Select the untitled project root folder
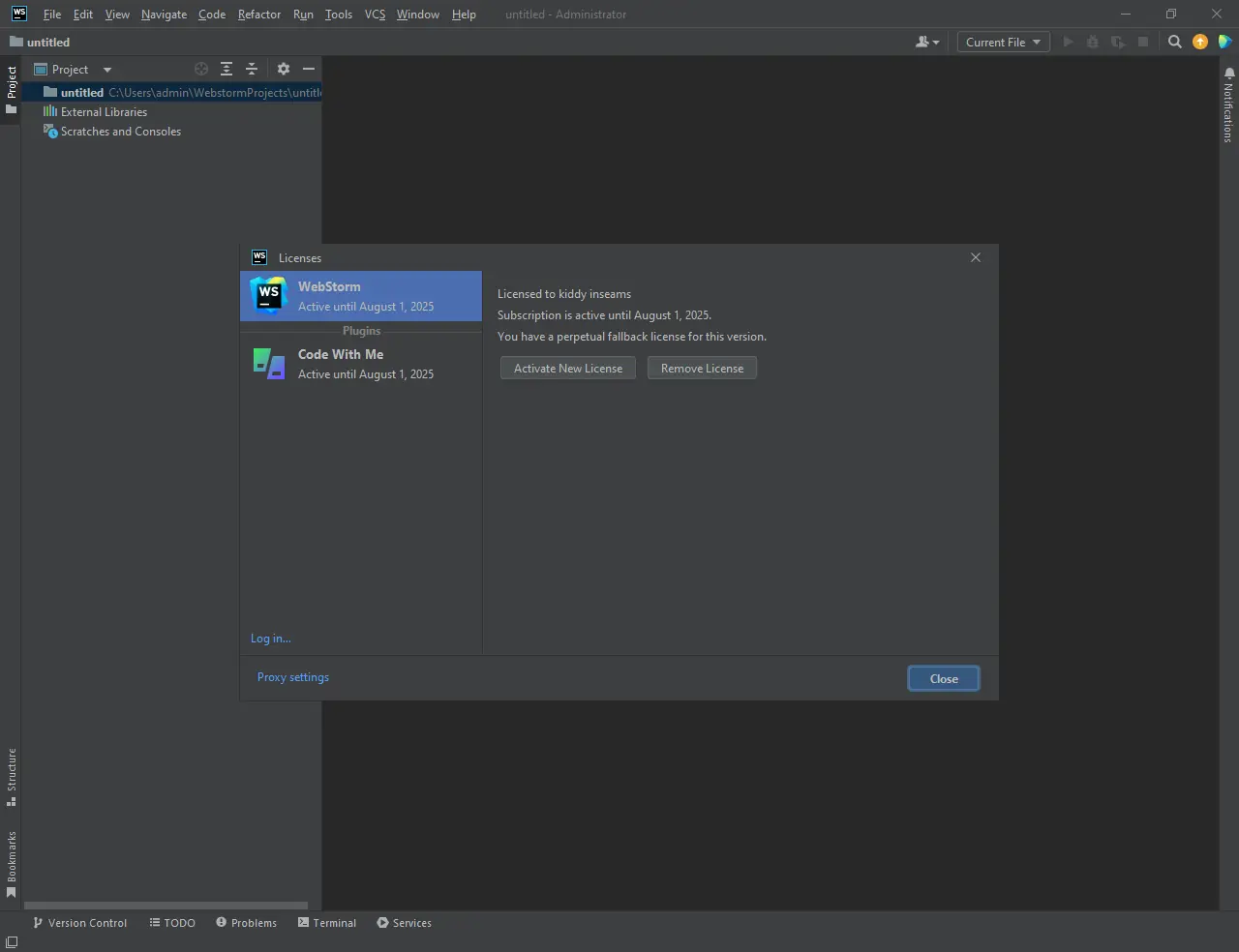The image size is (1239, 952). 171,92
